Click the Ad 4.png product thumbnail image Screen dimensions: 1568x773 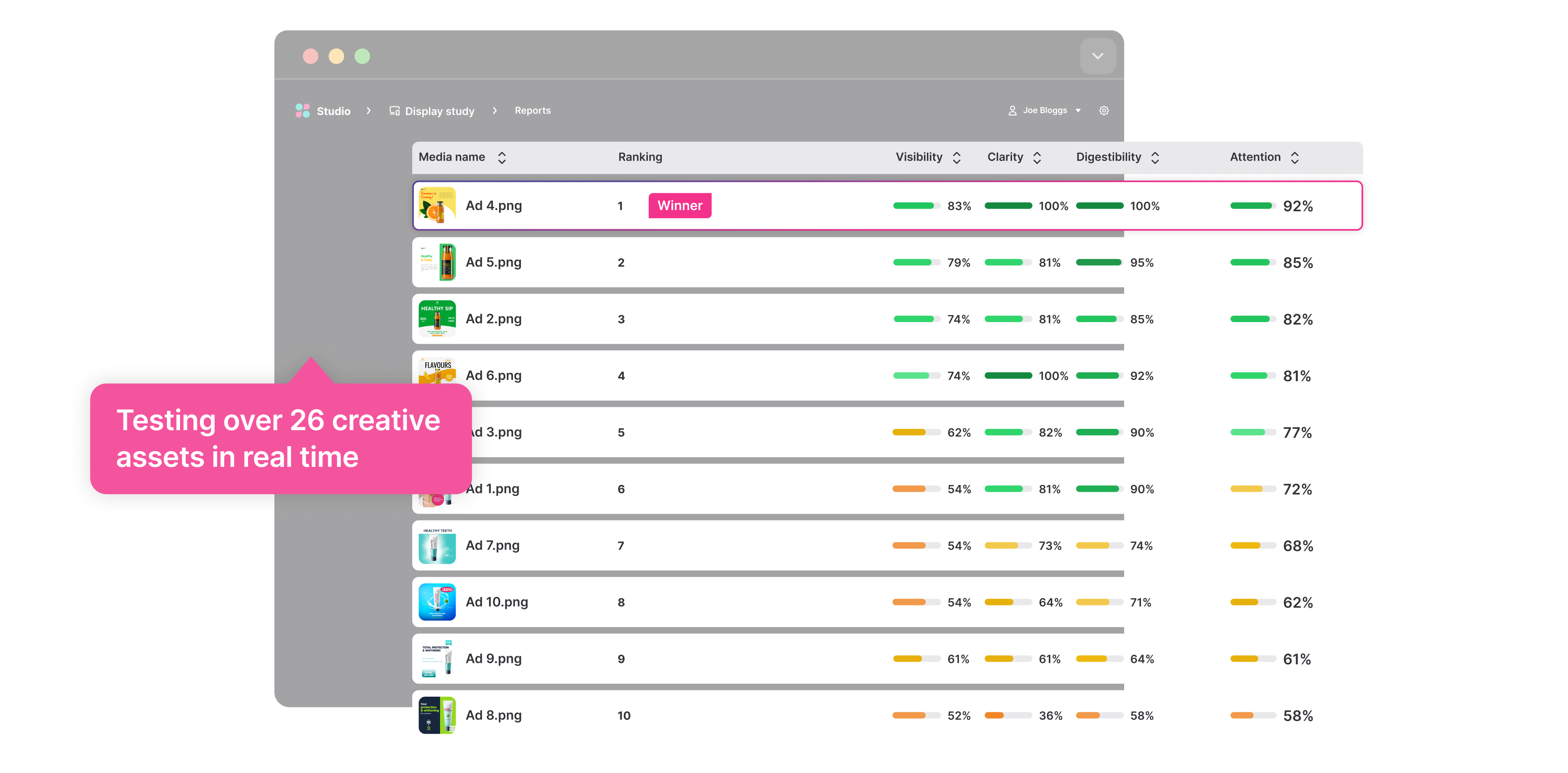point(437,205)
